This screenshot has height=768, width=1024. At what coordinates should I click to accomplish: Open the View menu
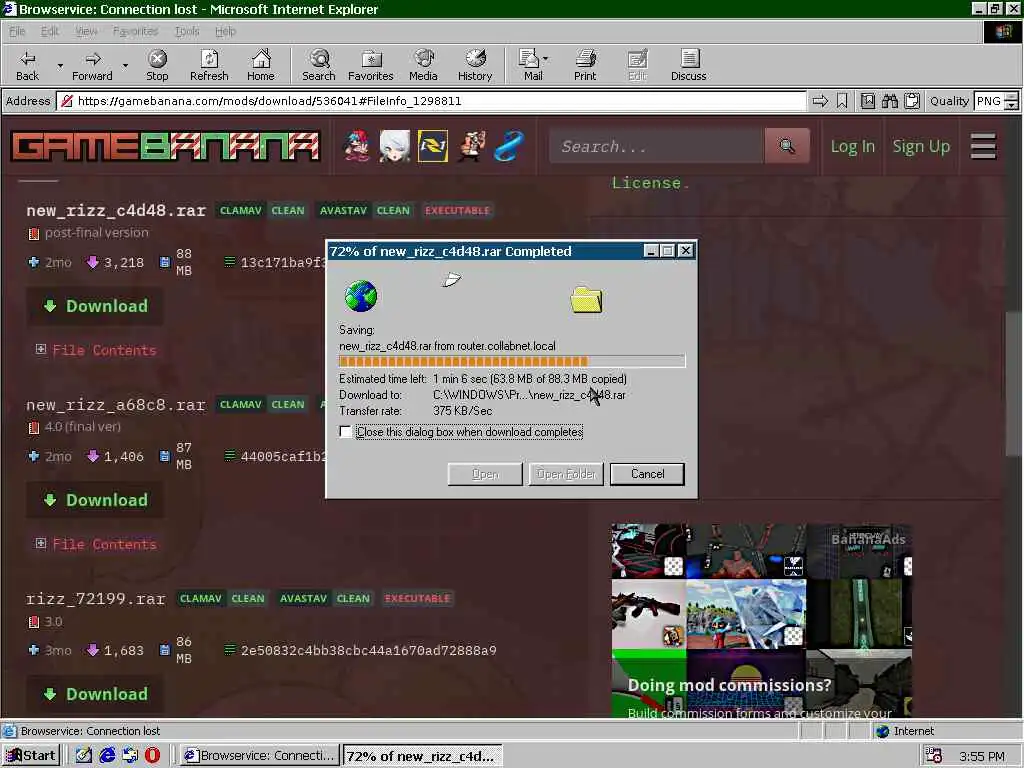pos(86,31)
